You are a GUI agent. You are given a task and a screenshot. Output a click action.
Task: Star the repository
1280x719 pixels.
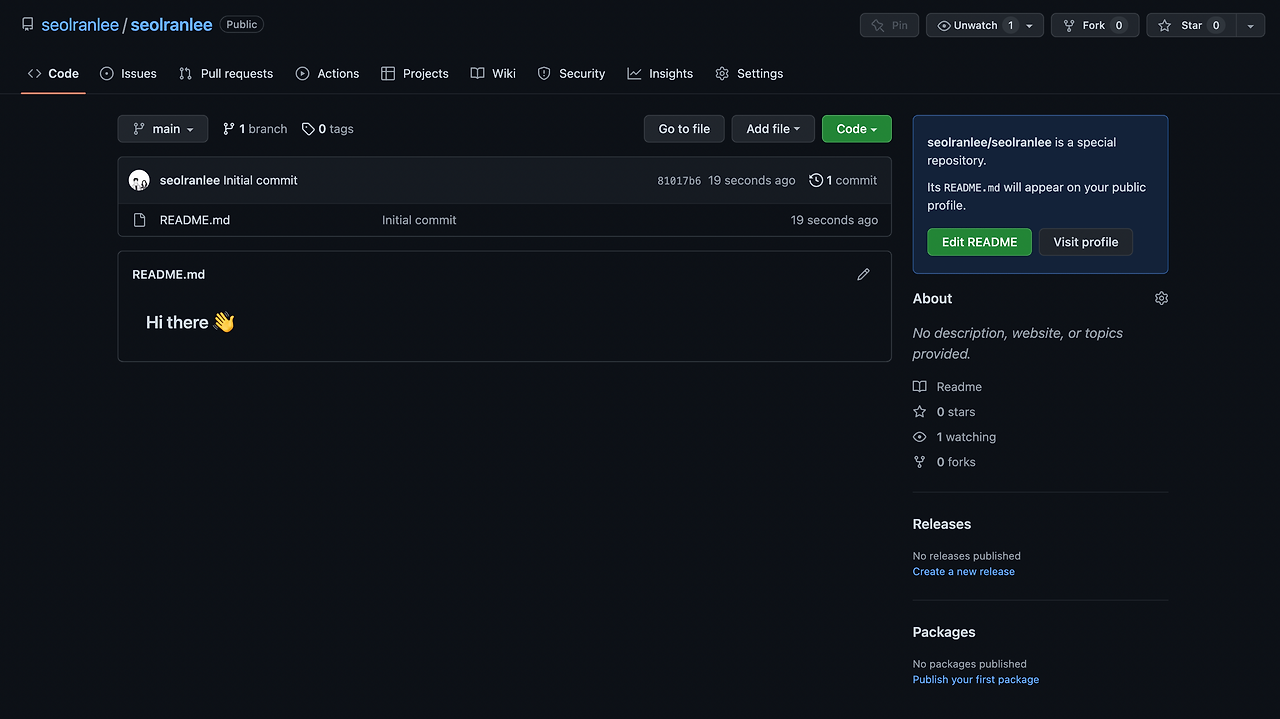click(x=1191, y=25)
